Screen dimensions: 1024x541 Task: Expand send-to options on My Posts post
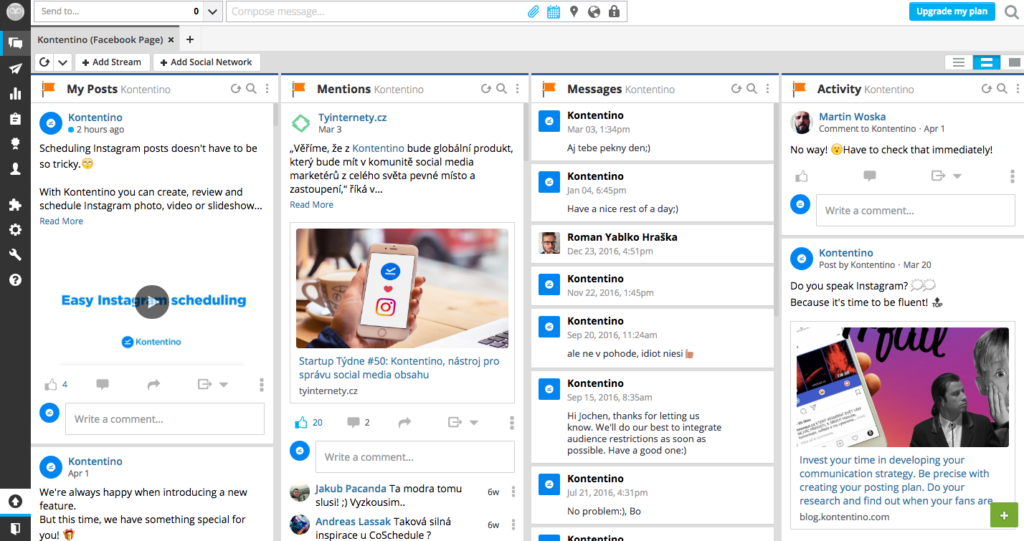(223, 384)
